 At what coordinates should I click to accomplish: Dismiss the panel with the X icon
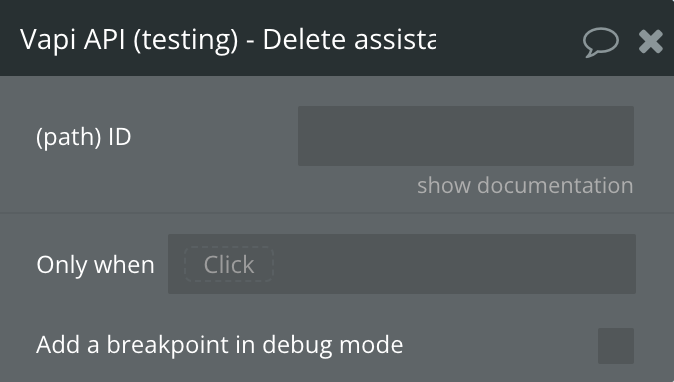pos(650,42)
